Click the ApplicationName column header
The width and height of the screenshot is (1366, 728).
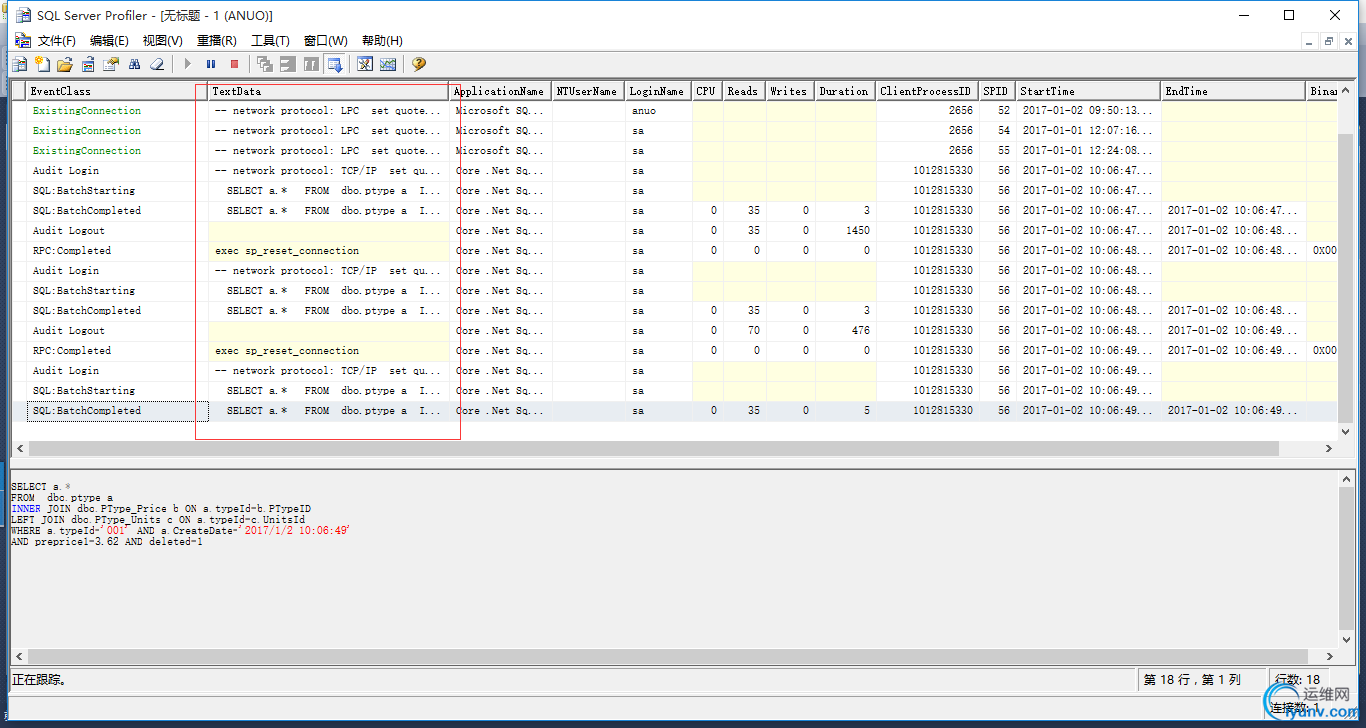click(x=501, y=91)
